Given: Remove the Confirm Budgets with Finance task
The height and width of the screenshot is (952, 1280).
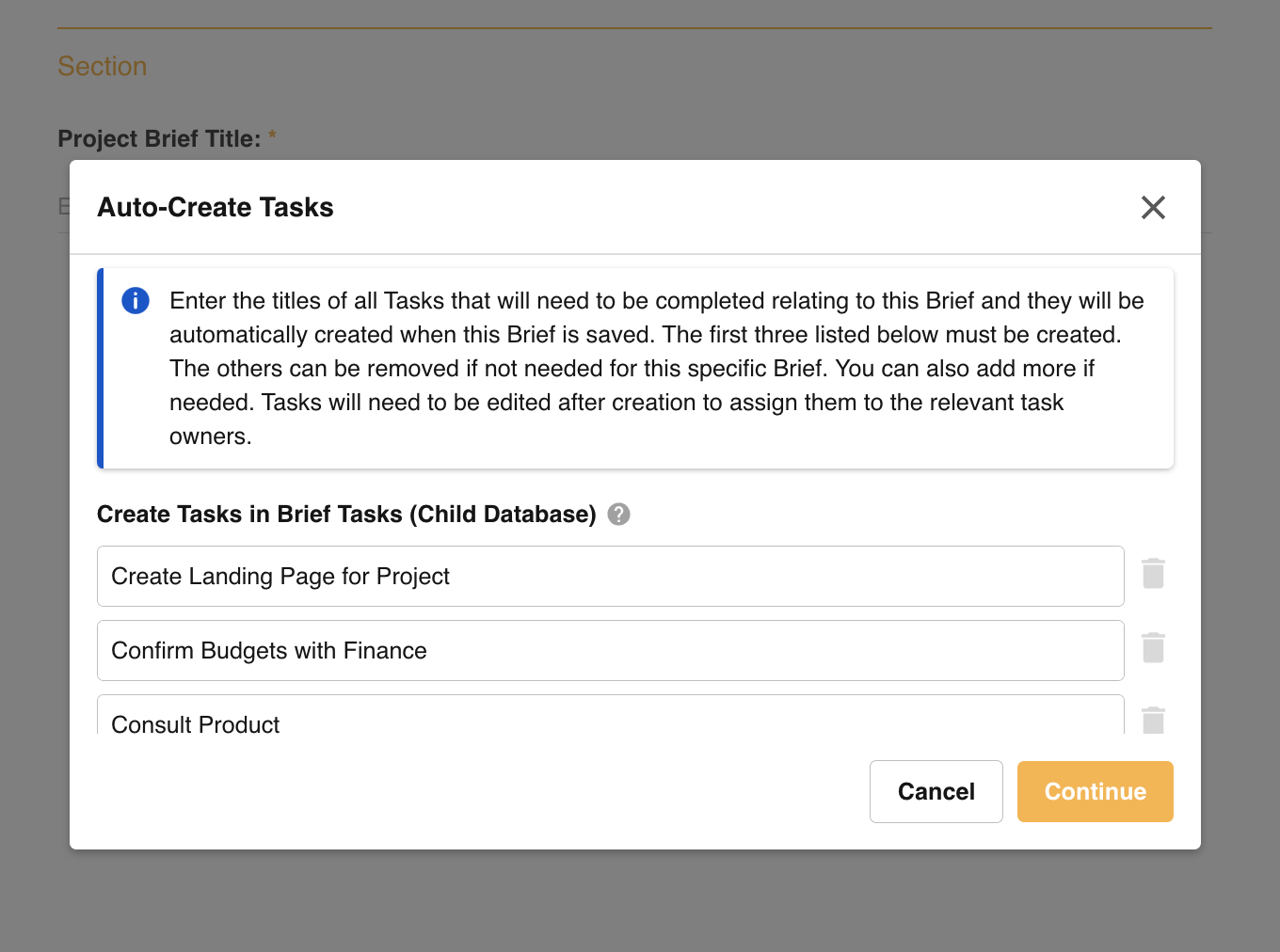Looking at the screenshot, I should (1153, 648).
